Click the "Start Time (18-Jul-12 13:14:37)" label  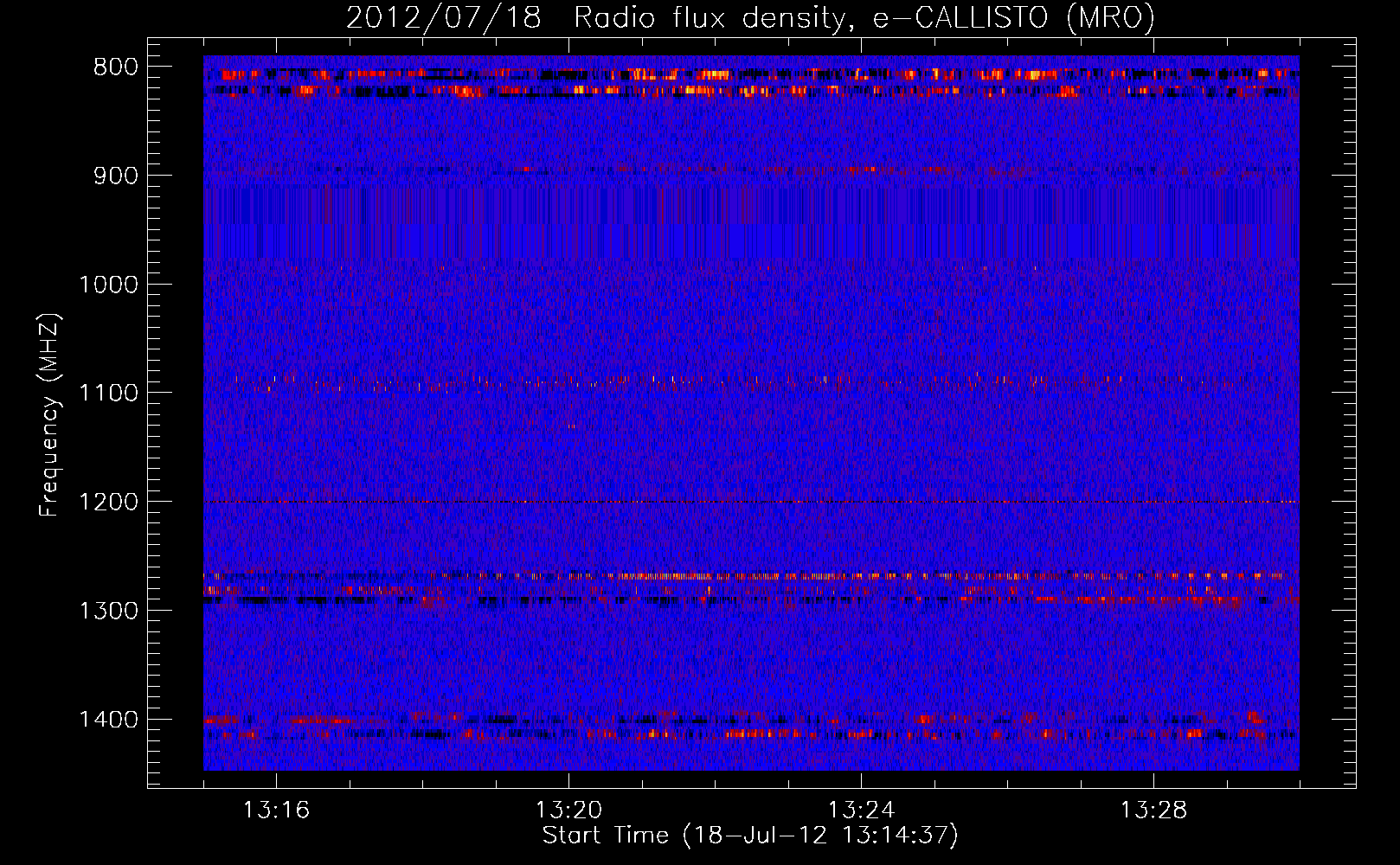[x=750, y=836]
